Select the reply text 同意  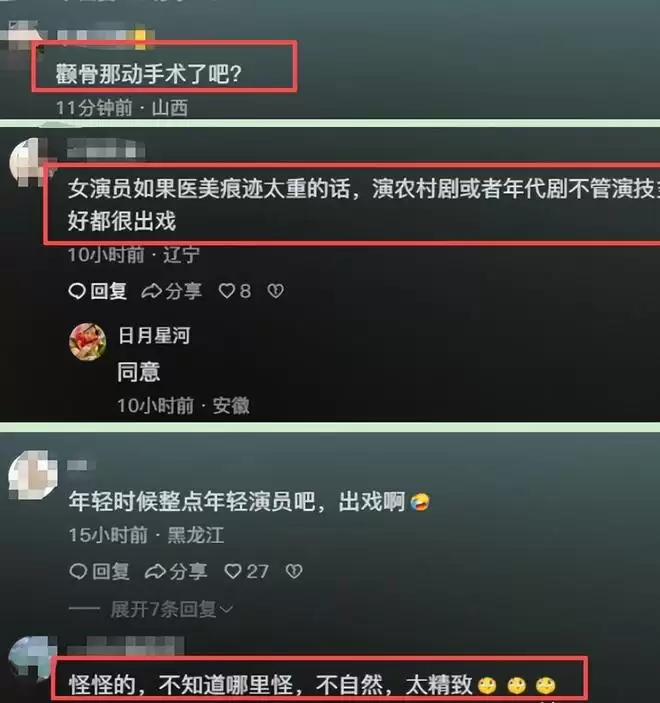[139, 372]
